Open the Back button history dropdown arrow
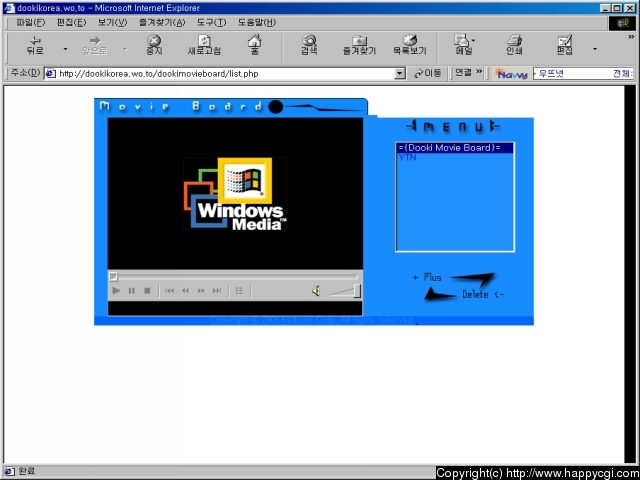Screen dimensions: 640x480 click(65, 49)
